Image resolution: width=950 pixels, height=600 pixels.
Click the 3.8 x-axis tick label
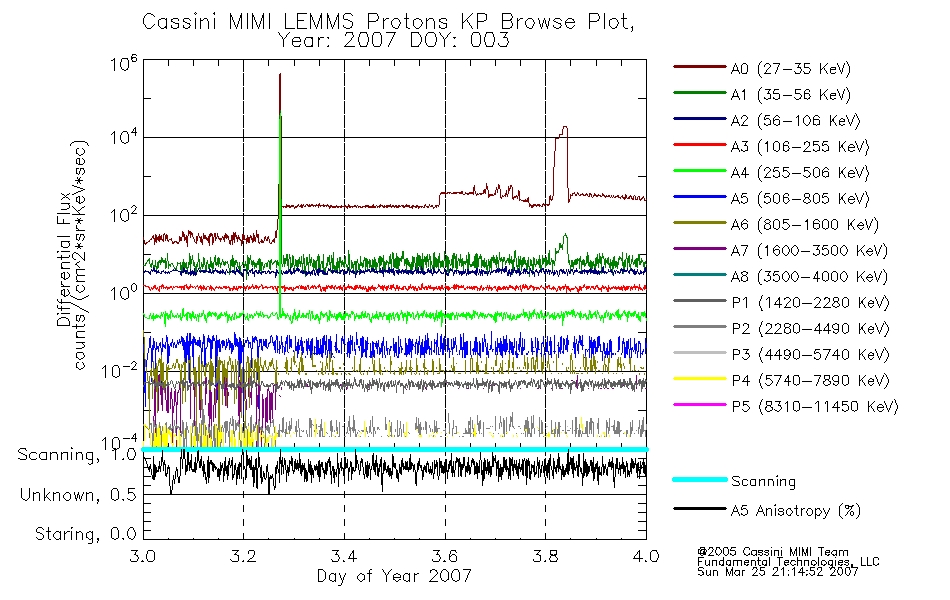(x=545, y=556)
